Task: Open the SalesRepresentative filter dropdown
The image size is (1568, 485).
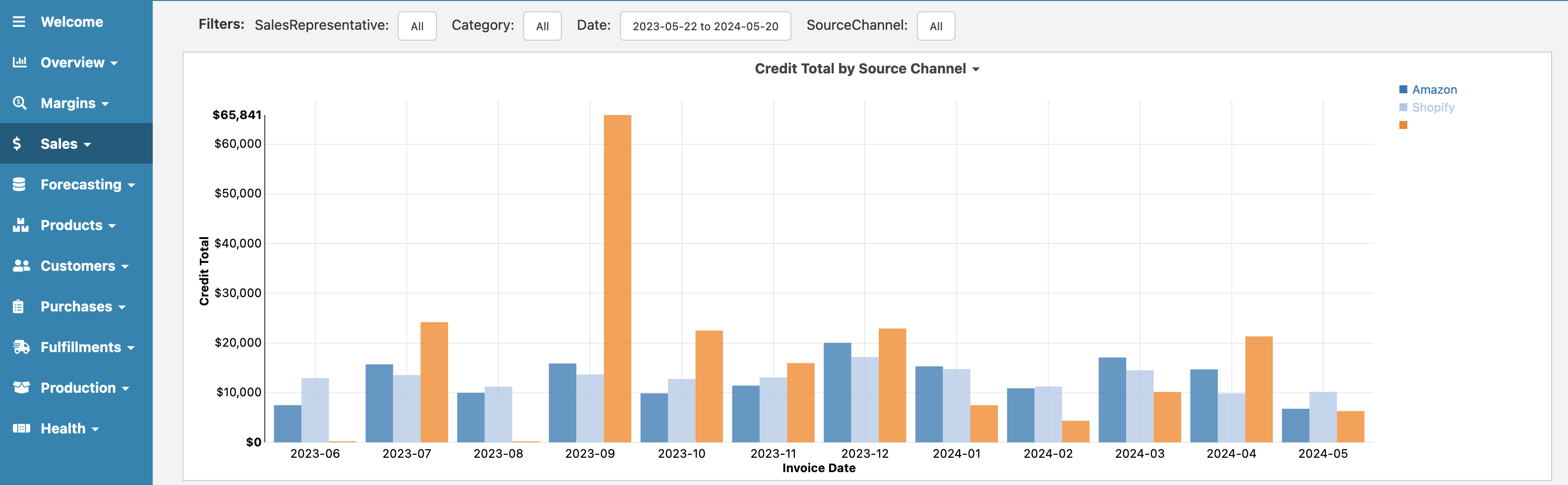Action: (417, 26)
